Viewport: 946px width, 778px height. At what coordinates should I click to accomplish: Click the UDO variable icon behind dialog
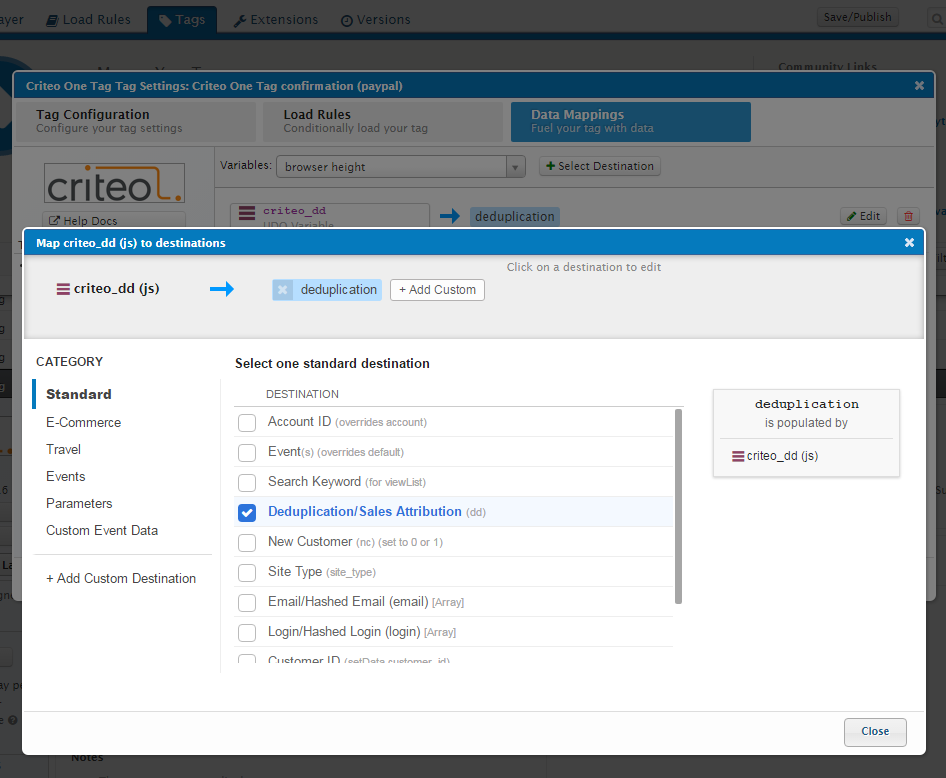click(x=247, y=213)
